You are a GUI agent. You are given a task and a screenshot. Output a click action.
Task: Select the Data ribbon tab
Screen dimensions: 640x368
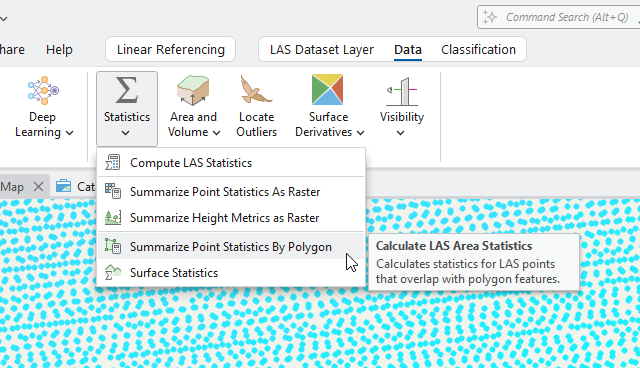point(408,49)
